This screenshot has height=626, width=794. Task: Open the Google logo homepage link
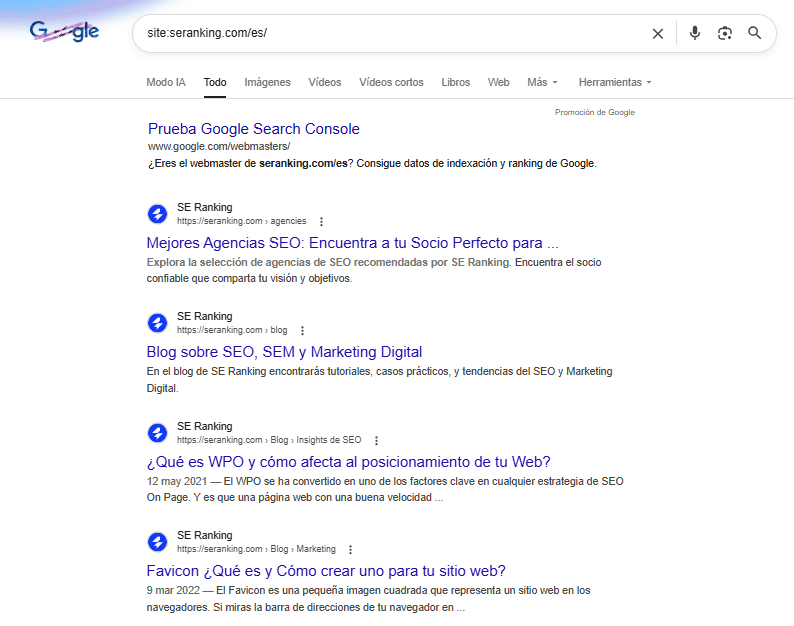click(64, 31)
